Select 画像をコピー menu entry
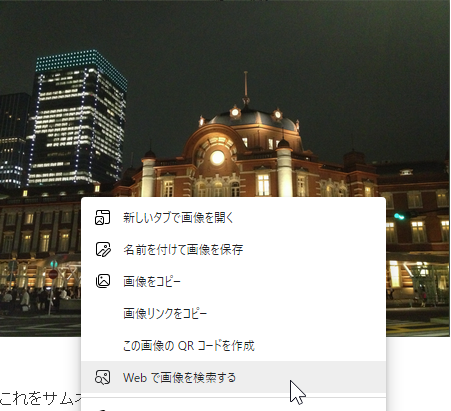Viewport: 451px width, 411px height. [233, 281]
